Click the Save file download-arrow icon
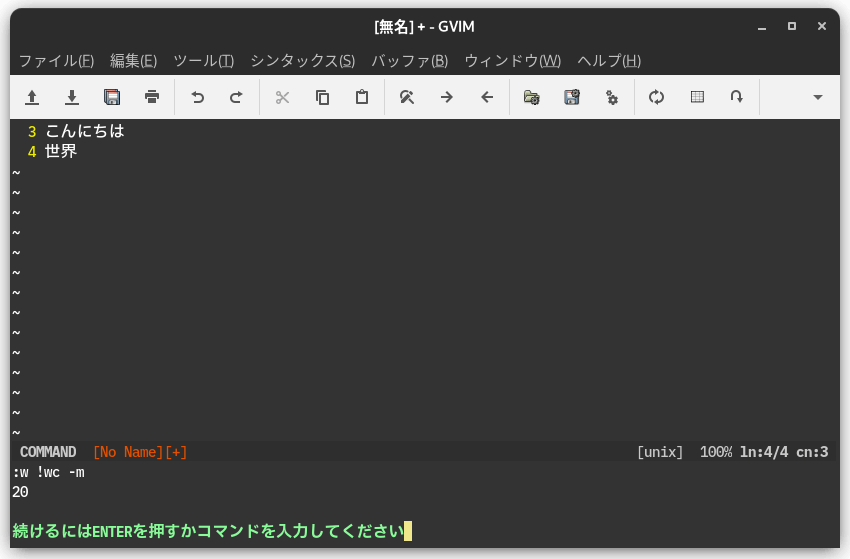The height and width of the screenshot is (559, 850). pos(72,98)
